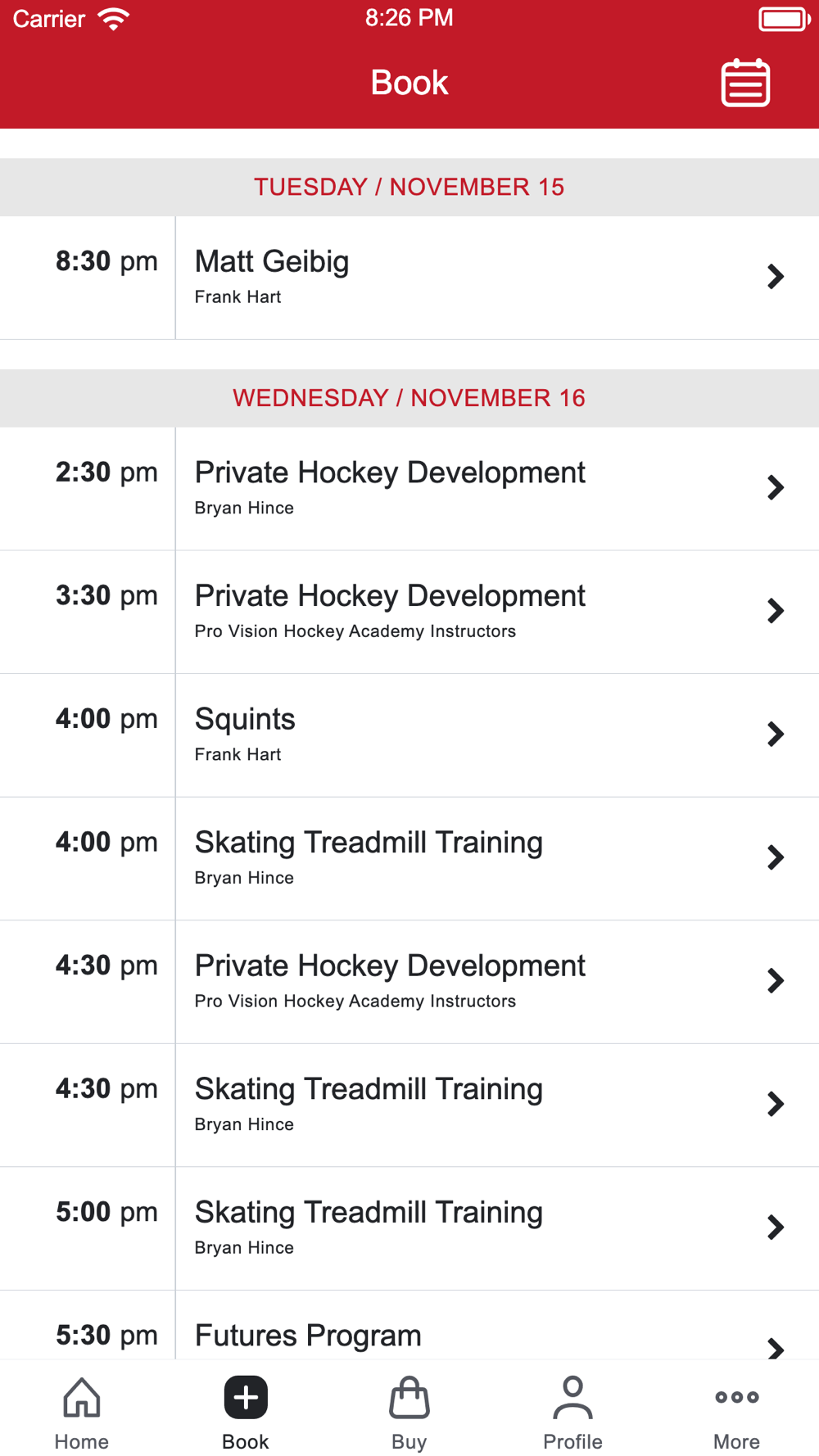Open chevron for 2:30 pm Private Hockey Development
The image size is (819, 1456).
click(776, 487)
